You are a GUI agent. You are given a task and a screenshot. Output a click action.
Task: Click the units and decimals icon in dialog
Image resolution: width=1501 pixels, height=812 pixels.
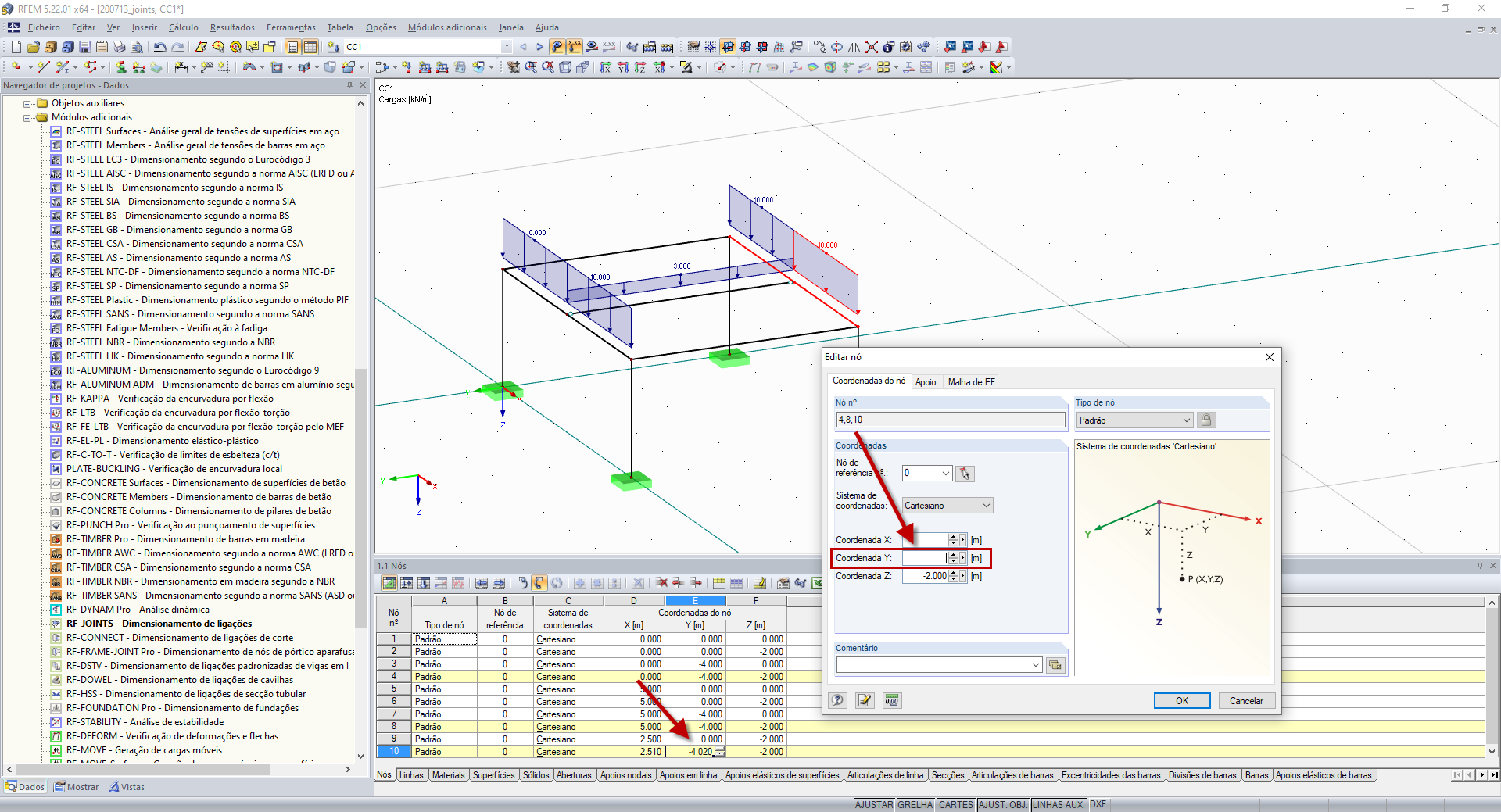click(x=891, y=700)
